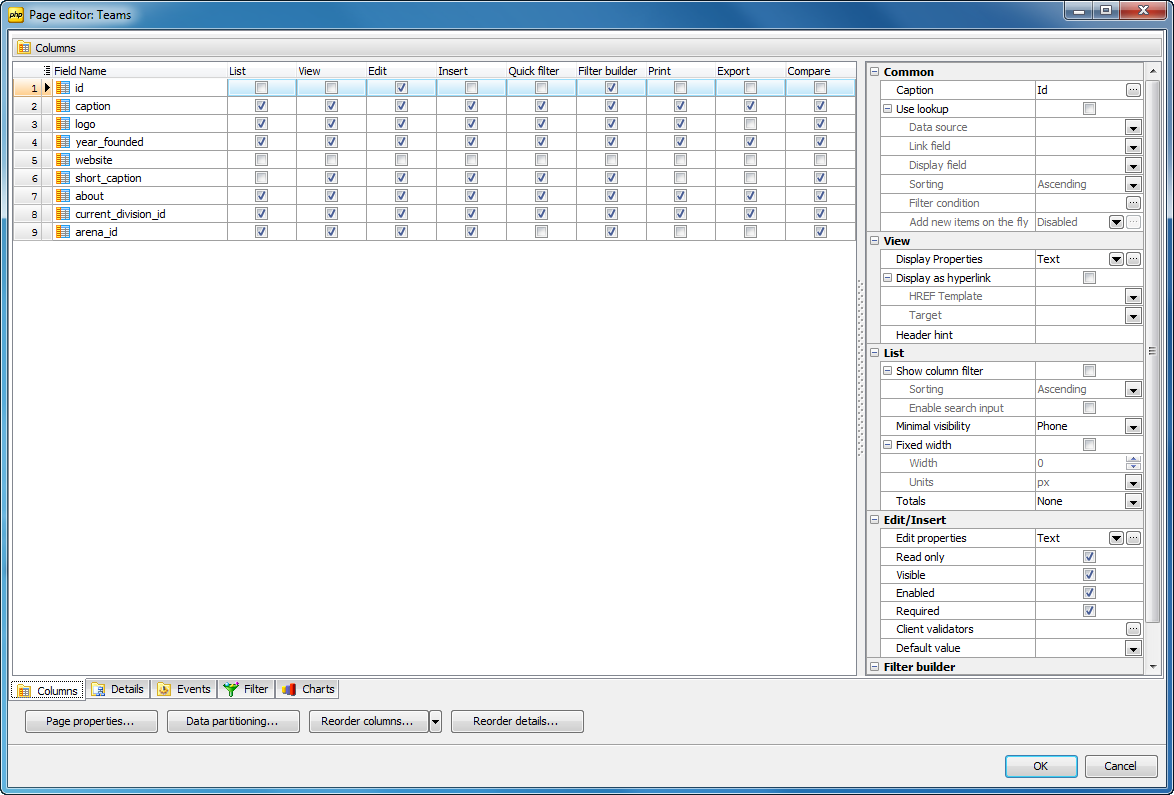
Task: Open the Client validators ellipsis editor
Action: tap(1133, 629)
